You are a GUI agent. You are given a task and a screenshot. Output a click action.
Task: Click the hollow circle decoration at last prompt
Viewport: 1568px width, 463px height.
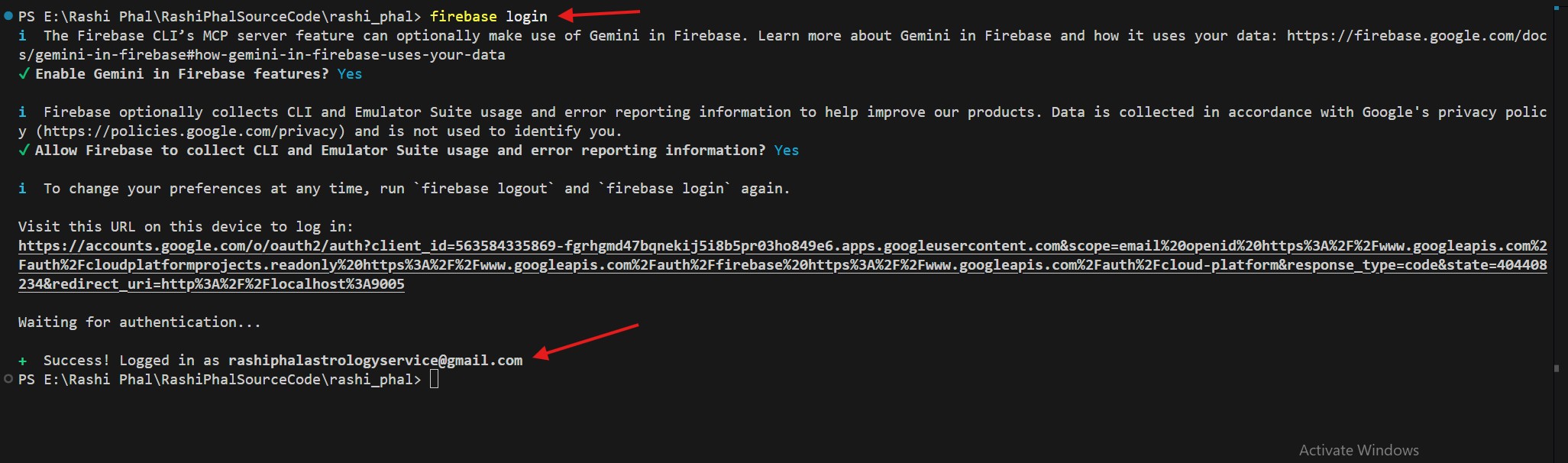click(8, 379)
